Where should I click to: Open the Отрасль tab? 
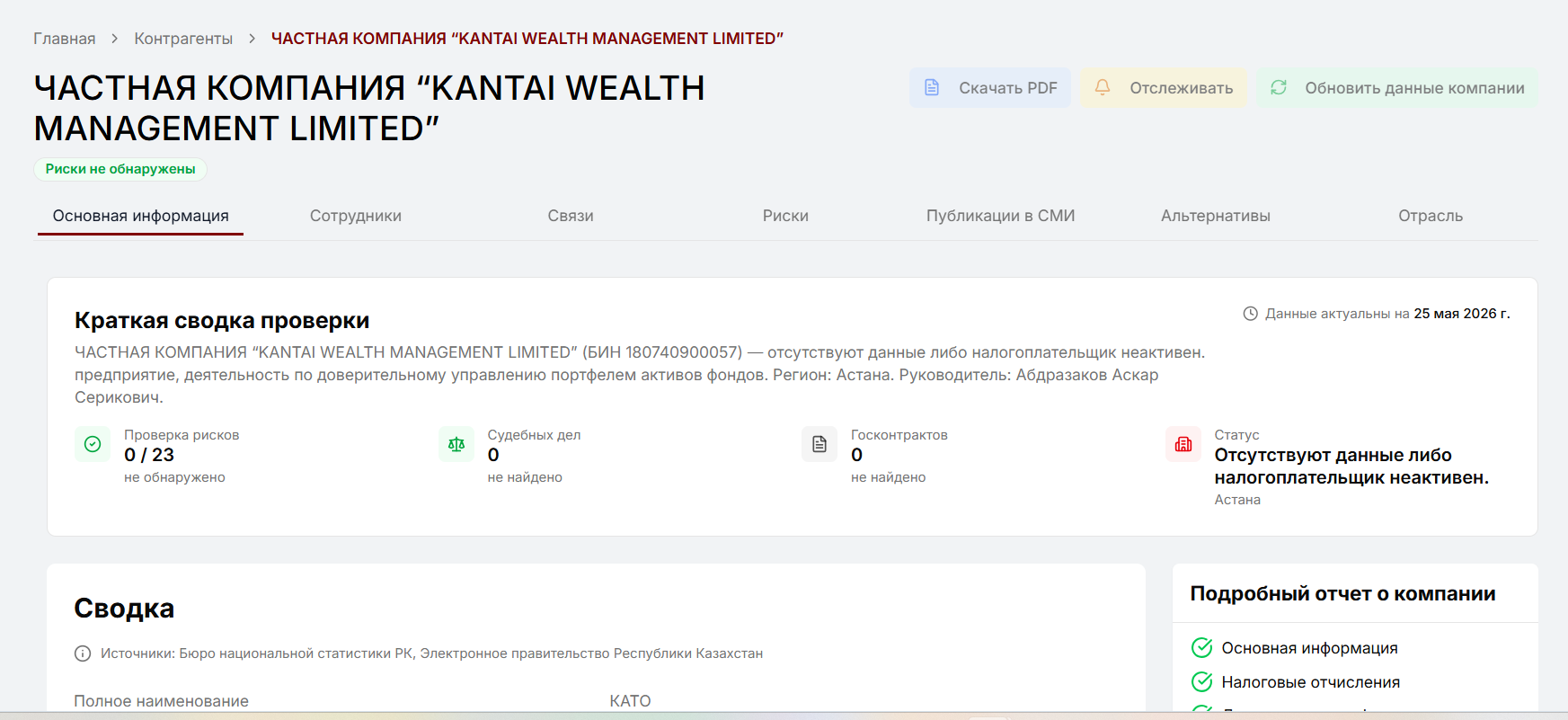(1431, 216)
